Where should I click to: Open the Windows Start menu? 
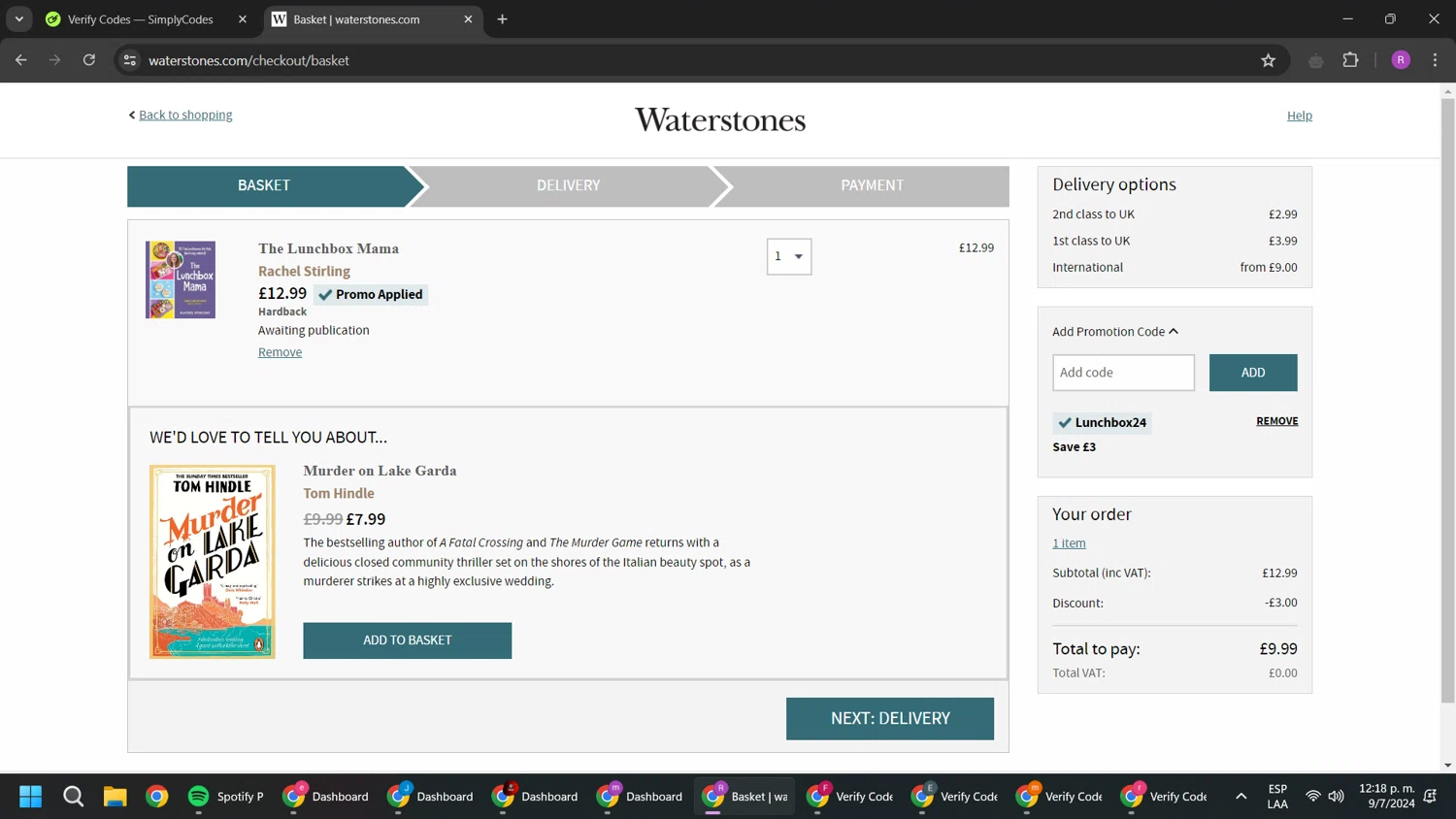[x=30, y=797]
